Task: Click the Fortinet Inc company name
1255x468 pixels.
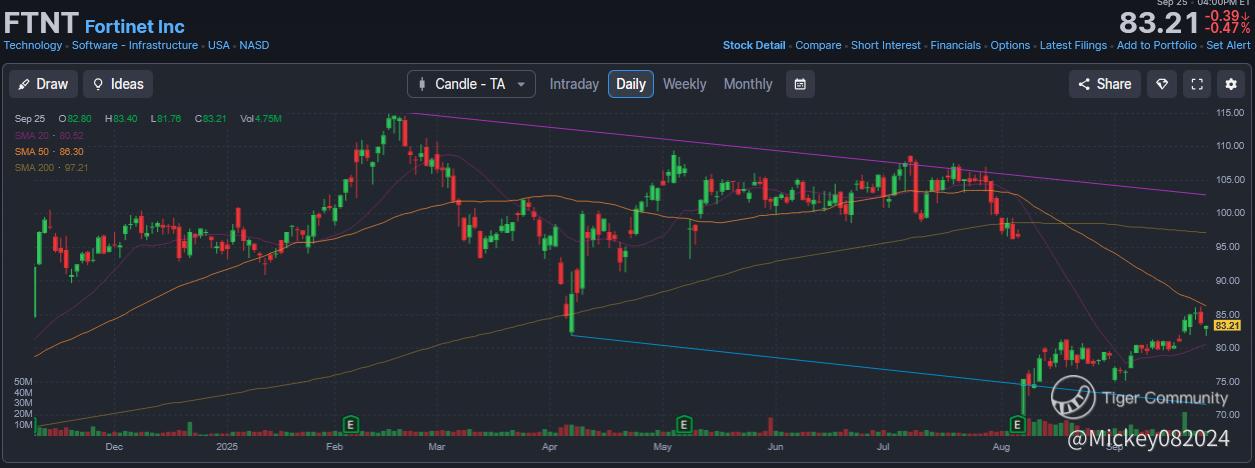Action: tap(135, 27)
